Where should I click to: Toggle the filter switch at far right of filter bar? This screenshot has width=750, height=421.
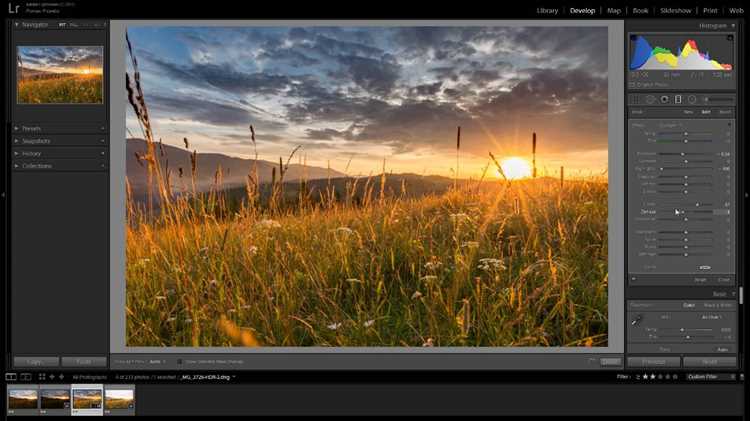pos(742,377)
